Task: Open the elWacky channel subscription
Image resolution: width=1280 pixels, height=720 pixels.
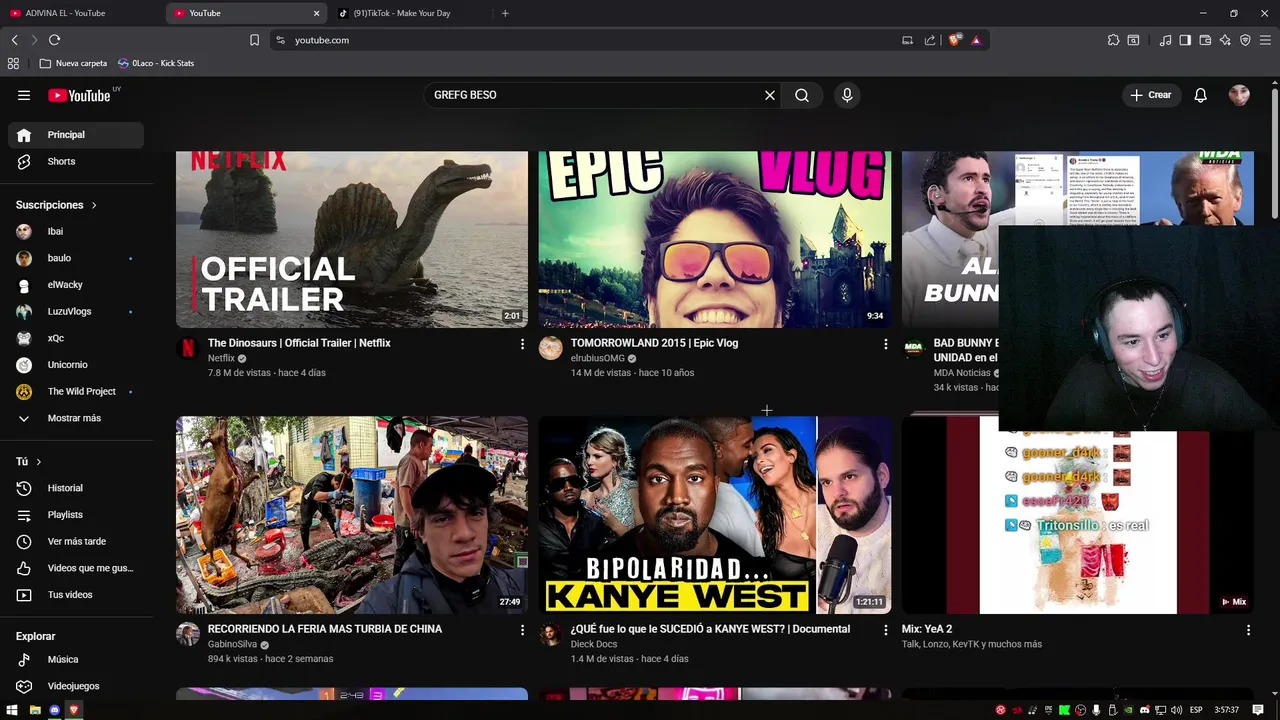Action: [x=76, y=285]
